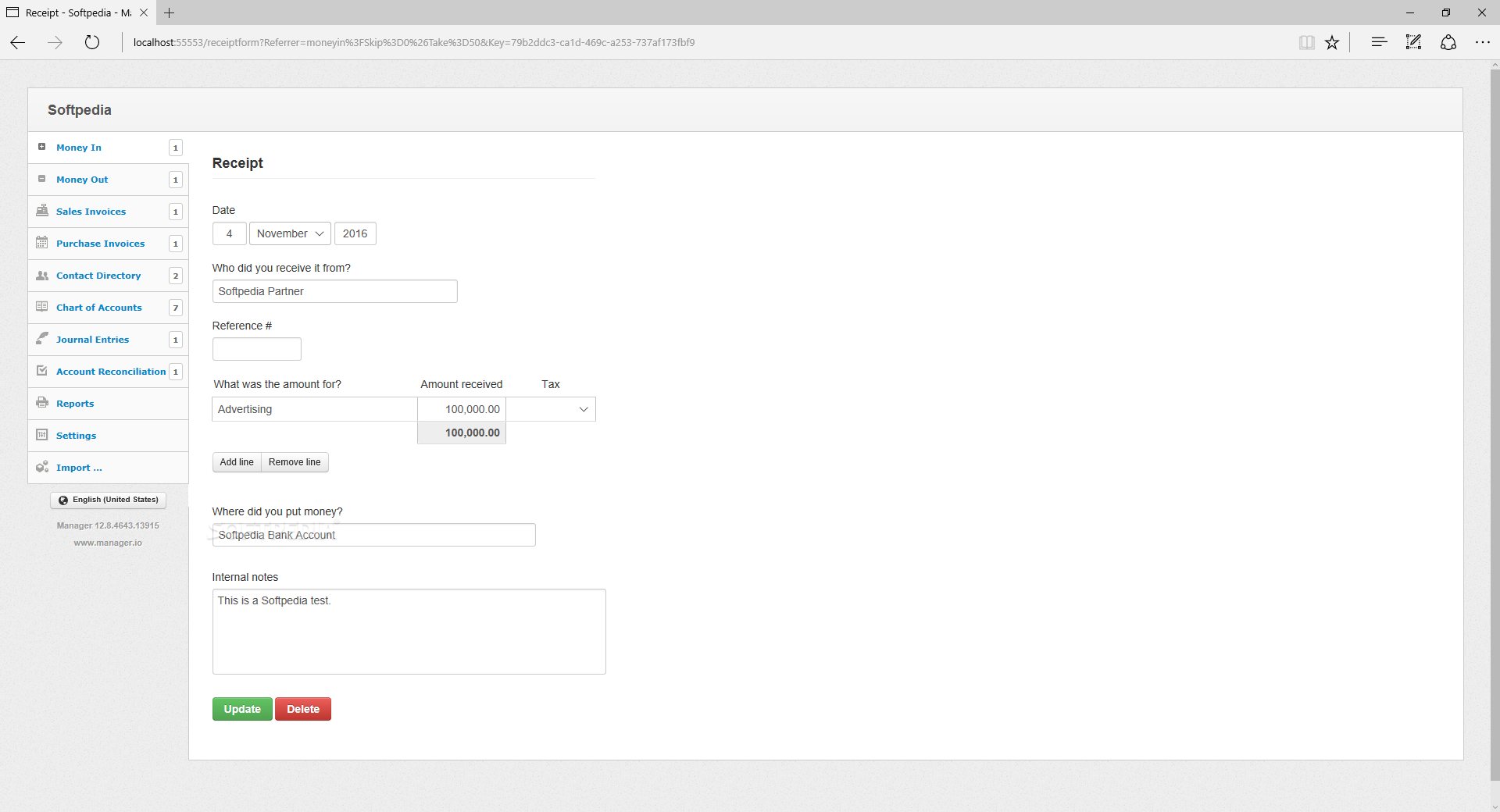Image resolution: width=1500 pixels, height=812 pixels.
Task: Open Chart of Accounts
Action: [x=99, y=308]
